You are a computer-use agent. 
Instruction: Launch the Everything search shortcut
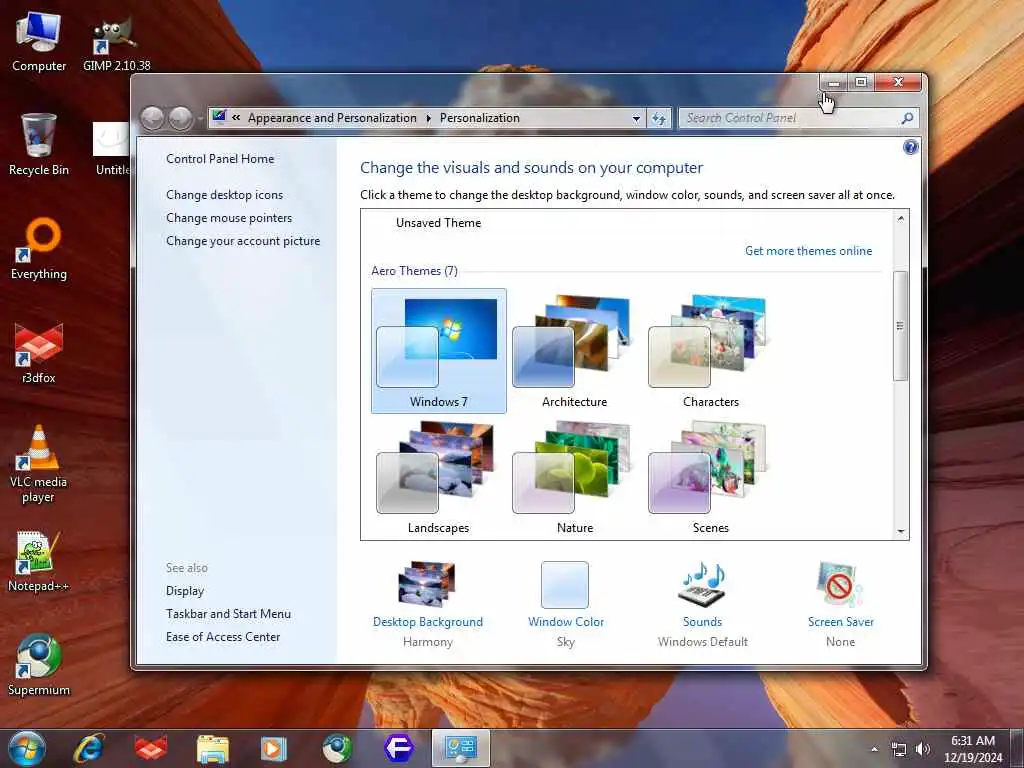(39, 249)
